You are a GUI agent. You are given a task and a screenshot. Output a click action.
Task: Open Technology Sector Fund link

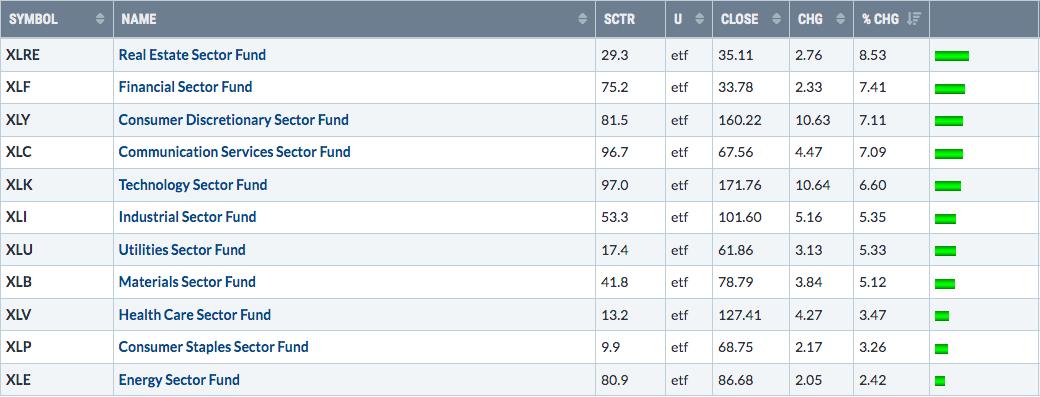click(193, 185)
